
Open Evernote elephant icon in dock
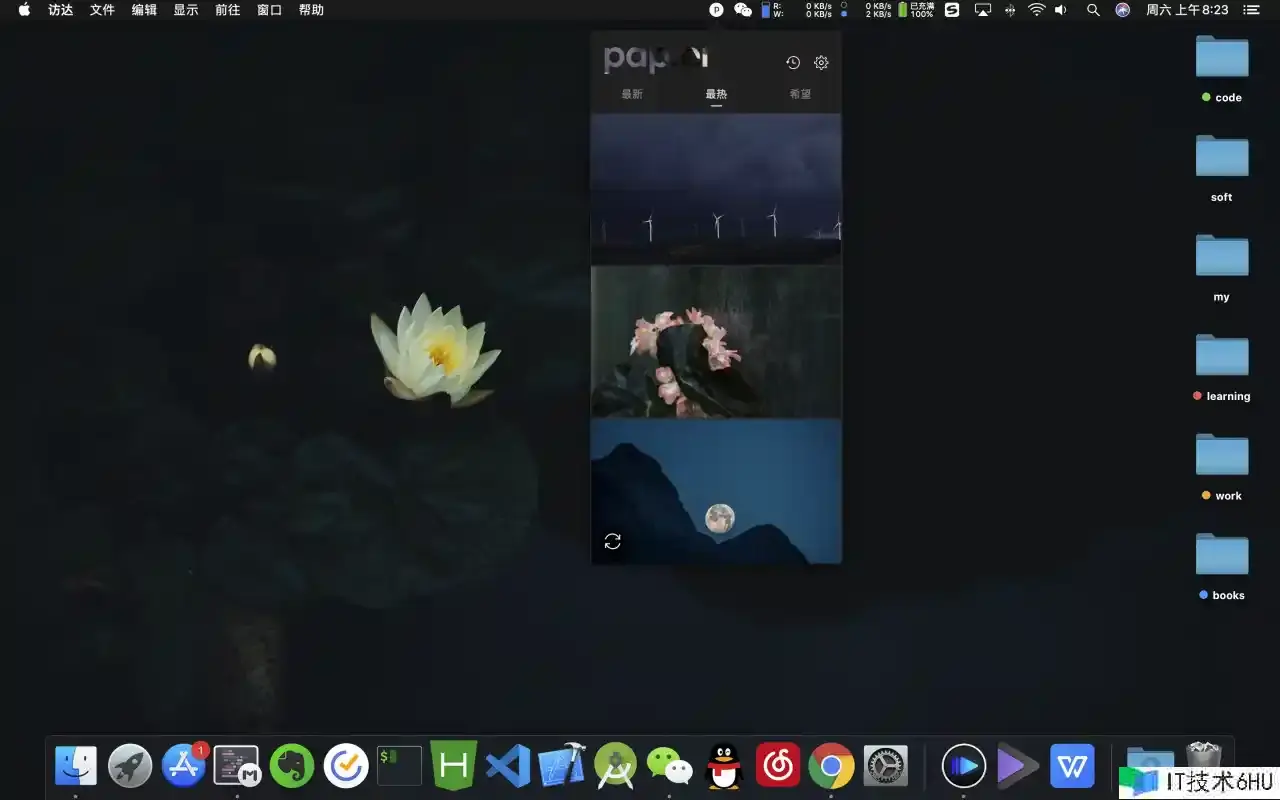tap(292, 767)
